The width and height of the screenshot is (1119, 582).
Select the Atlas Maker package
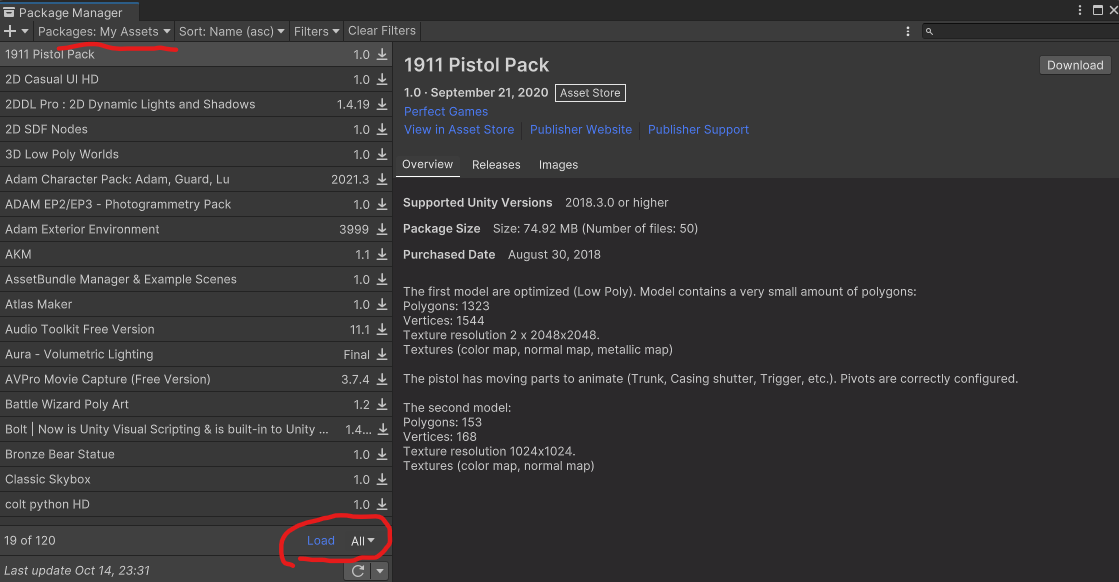click(x=196, y=304)
